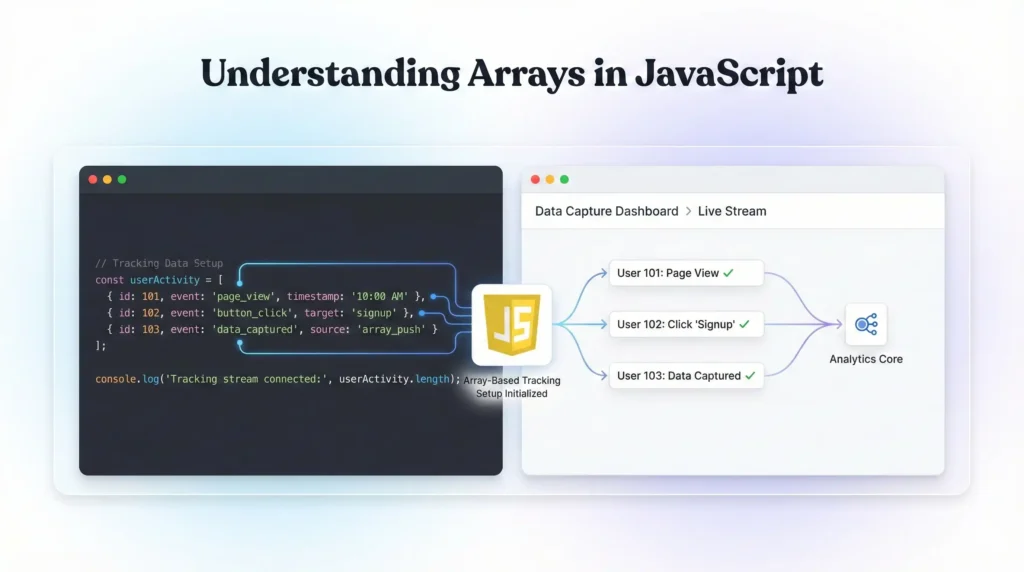
Task: Select the Analytics Core node icon
Action: coord(865,324)
